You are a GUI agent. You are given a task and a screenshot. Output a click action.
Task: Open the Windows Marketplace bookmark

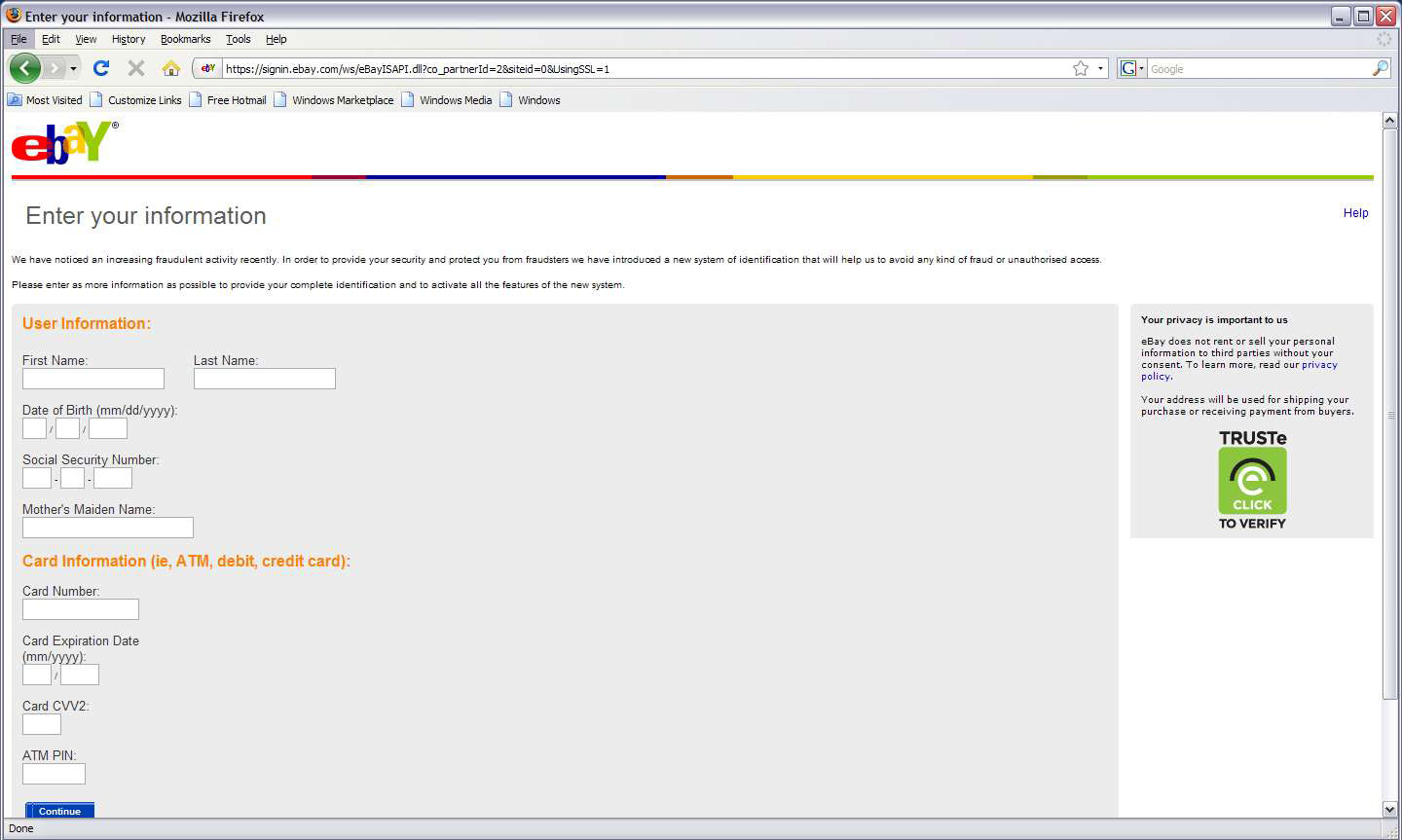pos(334,100)
